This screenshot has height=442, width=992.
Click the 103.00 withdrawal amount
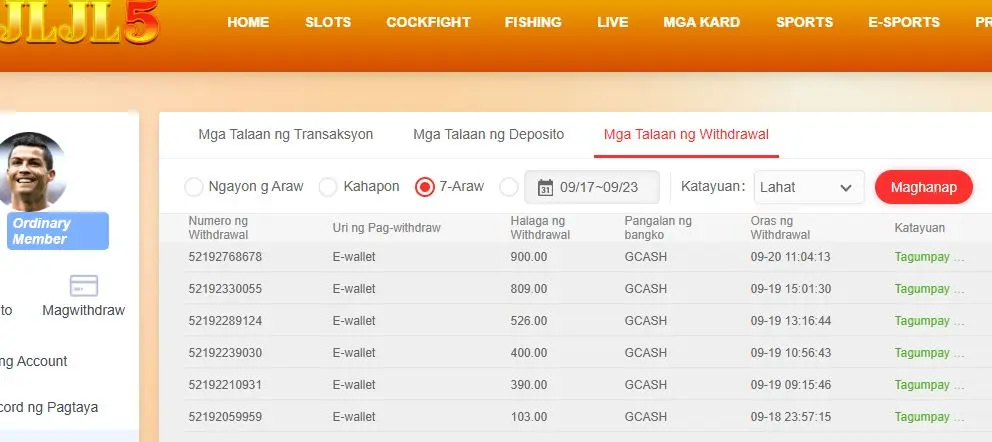pyautogui.click(x=529, y=417)
